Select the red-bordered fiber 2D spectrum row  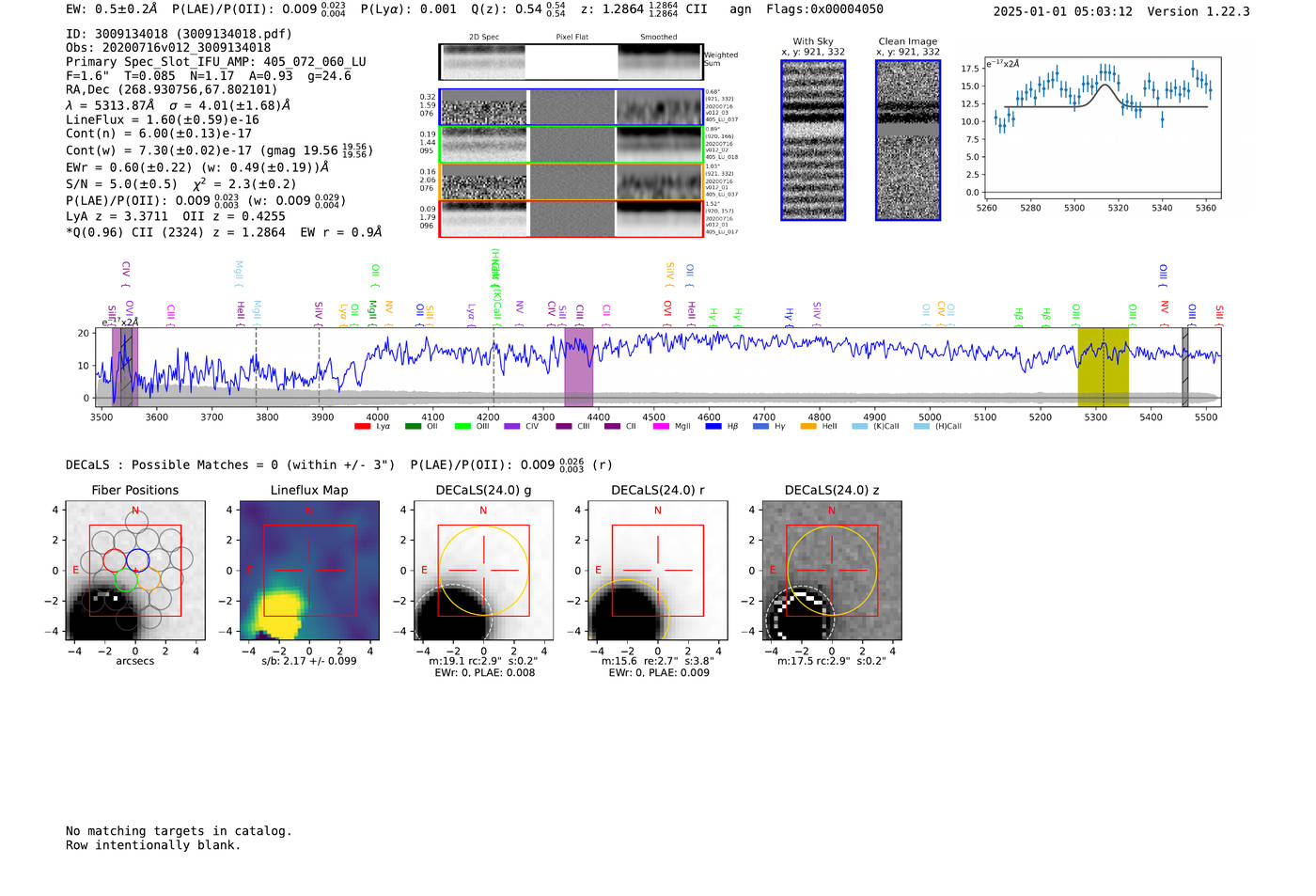click(571, 218)
